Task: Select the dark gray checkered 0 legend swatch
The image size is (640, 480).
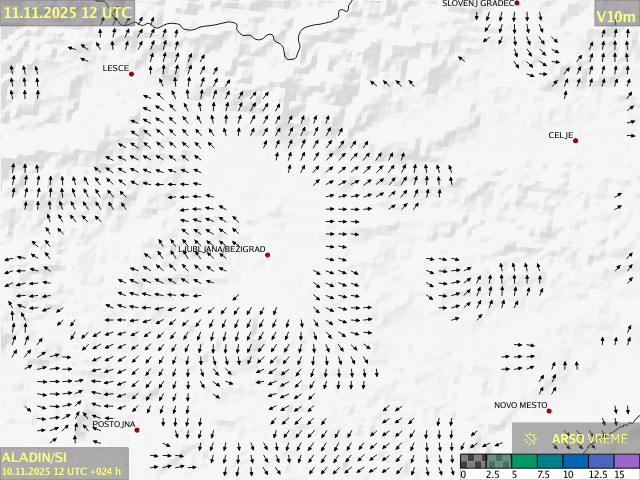Action: pyautogui.click(x=472, y=461)
